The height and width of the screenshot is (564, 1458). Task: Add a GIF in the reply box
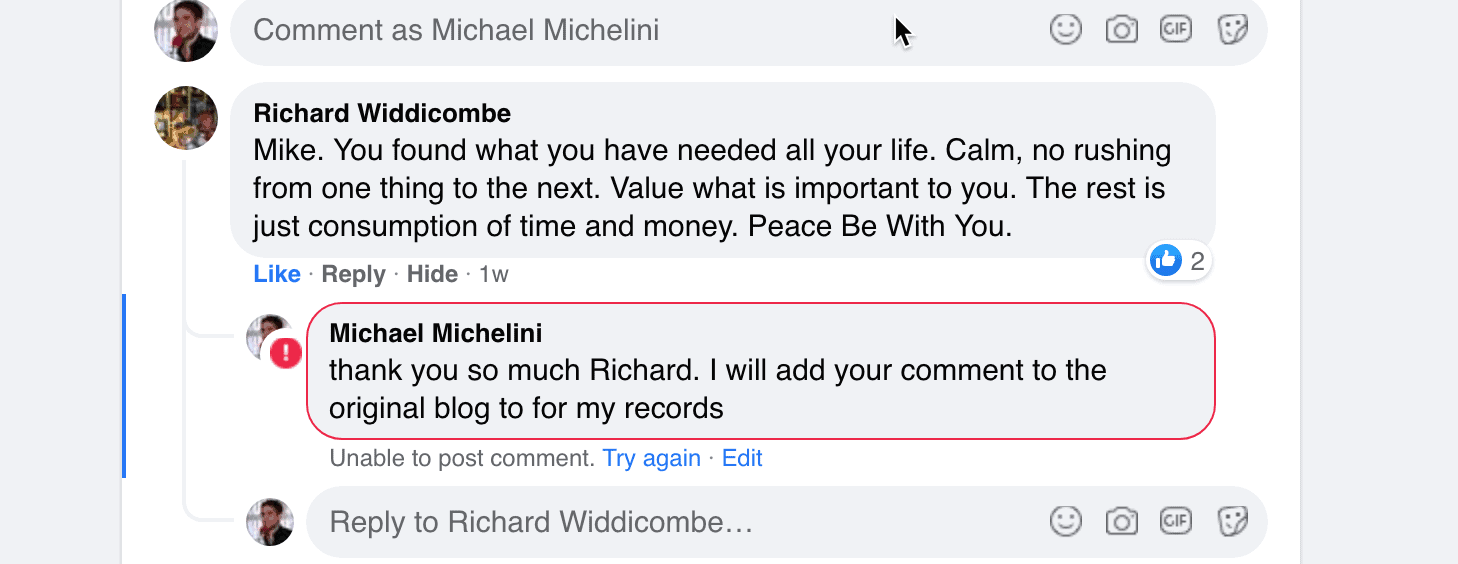[1176, 521]
